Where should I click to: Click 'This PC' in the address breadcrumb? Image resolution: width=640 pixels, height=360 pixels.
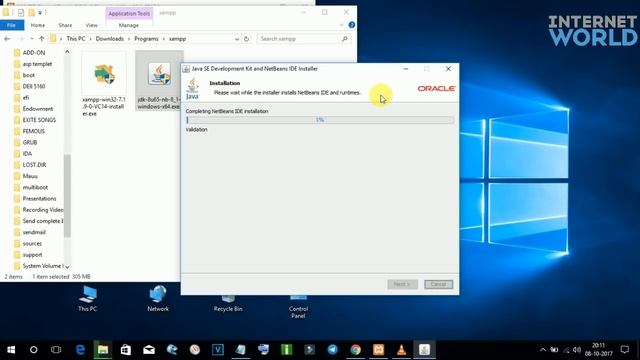click(76, 39)
